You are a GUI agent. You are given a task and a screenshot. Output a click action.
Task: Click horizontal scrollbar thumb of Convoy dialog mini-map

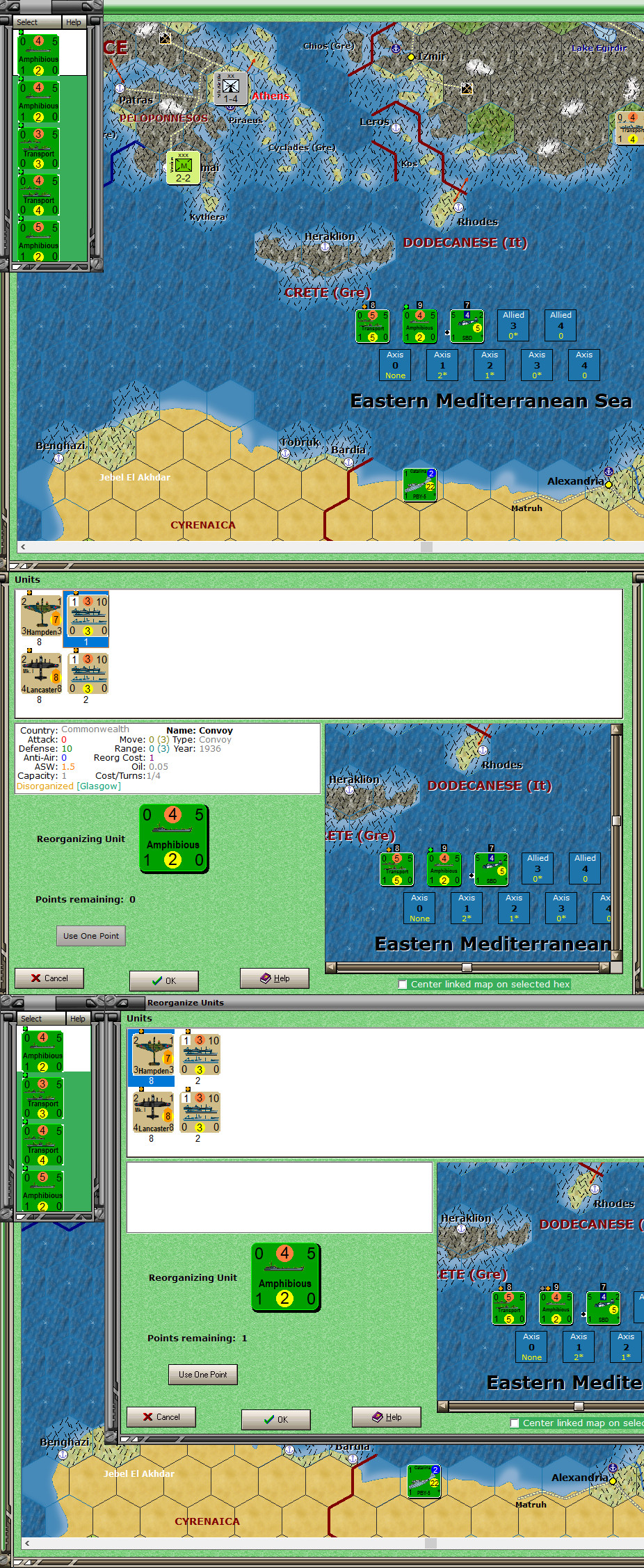467,967
